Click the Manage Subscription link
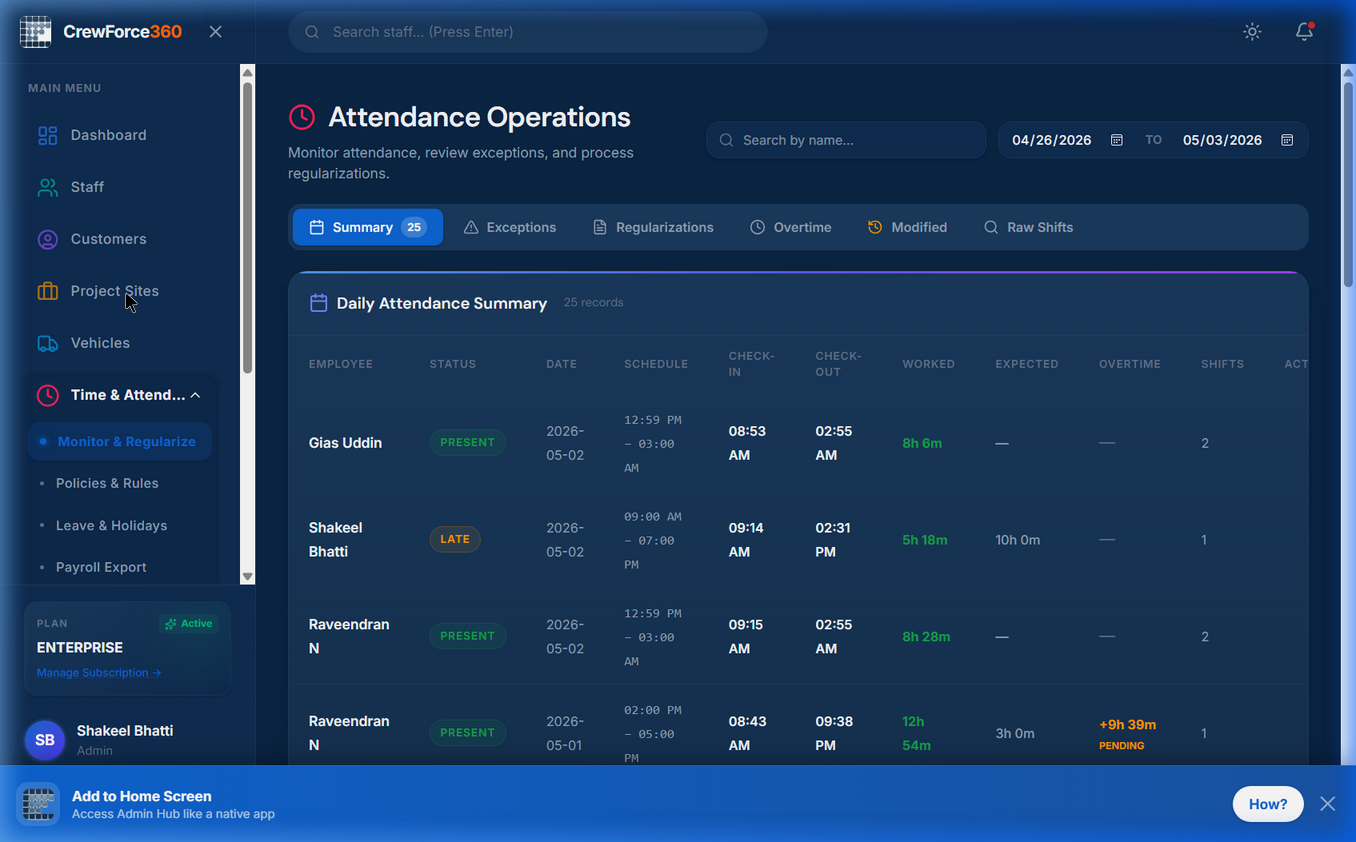Viewport: 1356px width, 842px height. (99, 673)
